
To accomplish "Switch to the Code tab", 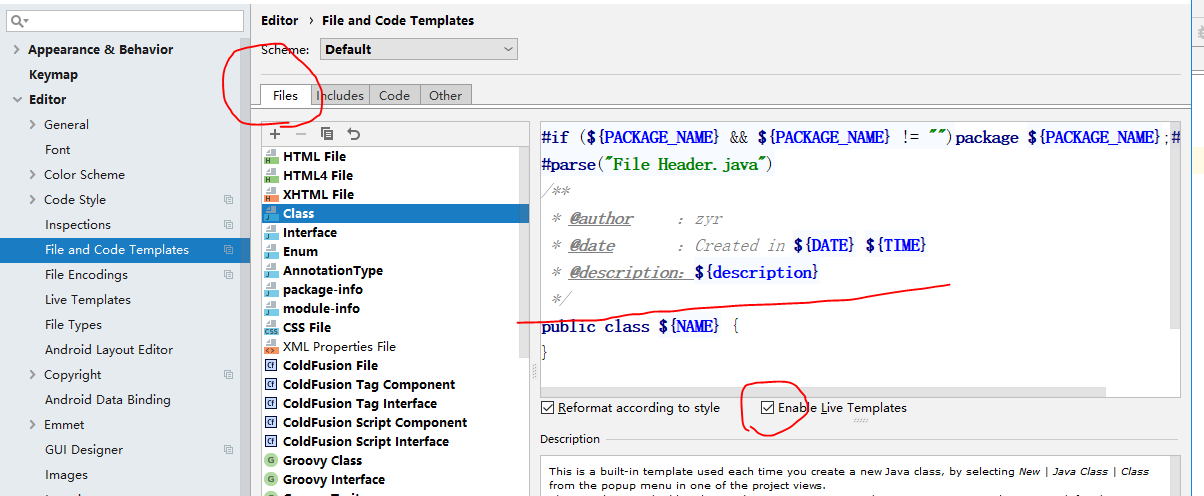I will coord(394,96).
